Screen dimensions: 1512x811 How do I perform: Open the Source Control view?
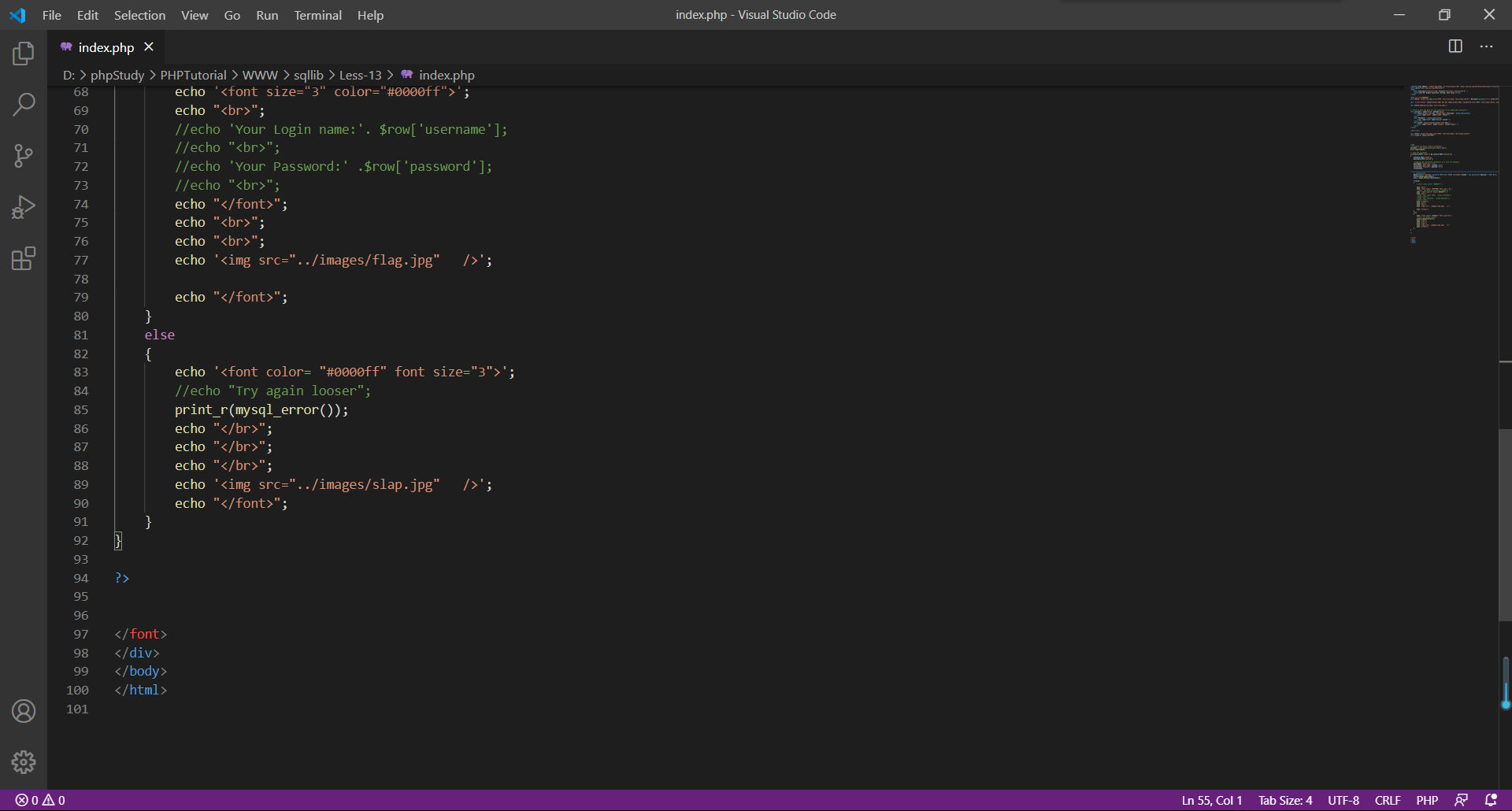[24, 155]
